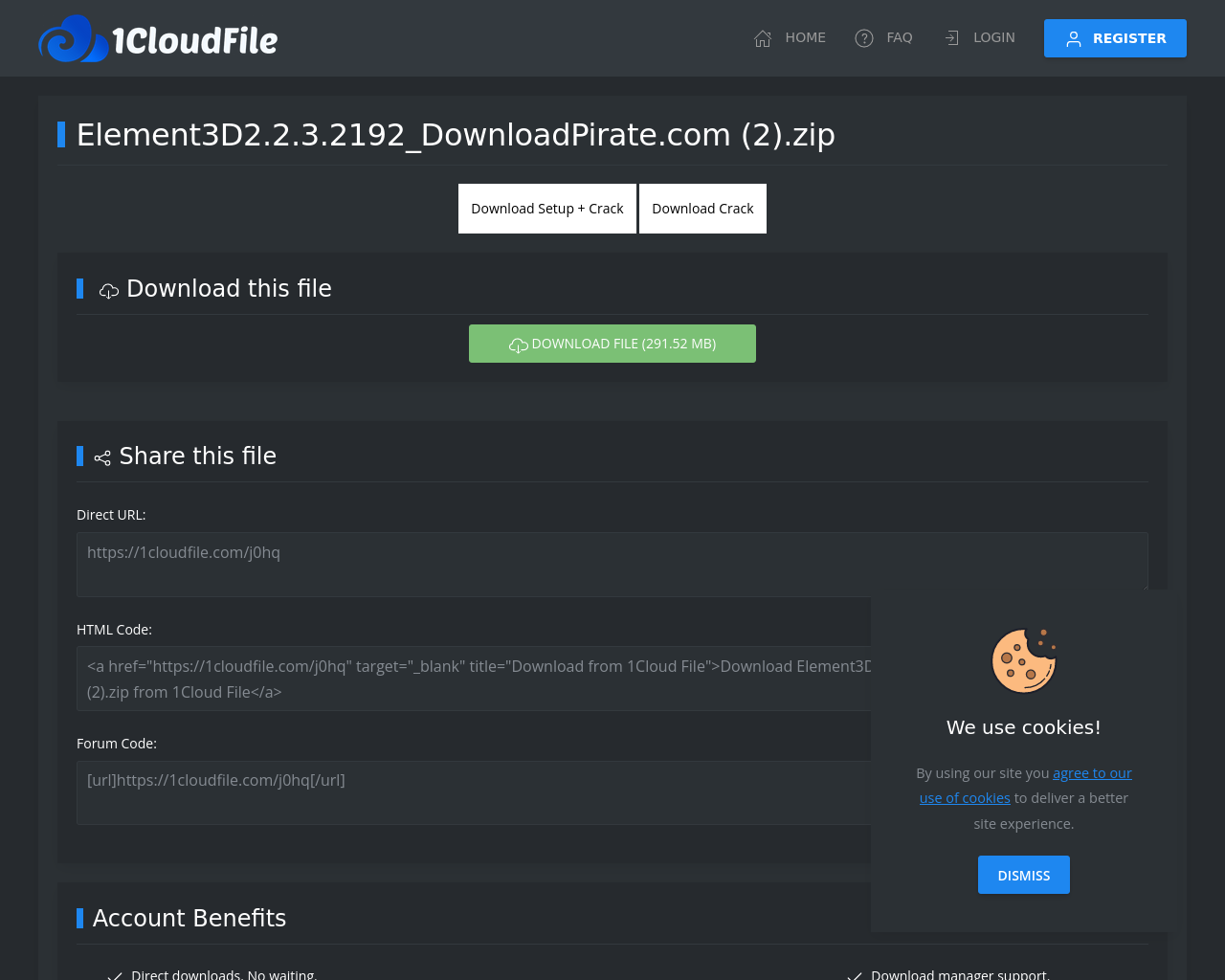The height and width of the screenshot is (980, 1225).
Task: Select the Direct URL text field
Action: point(612,565)
